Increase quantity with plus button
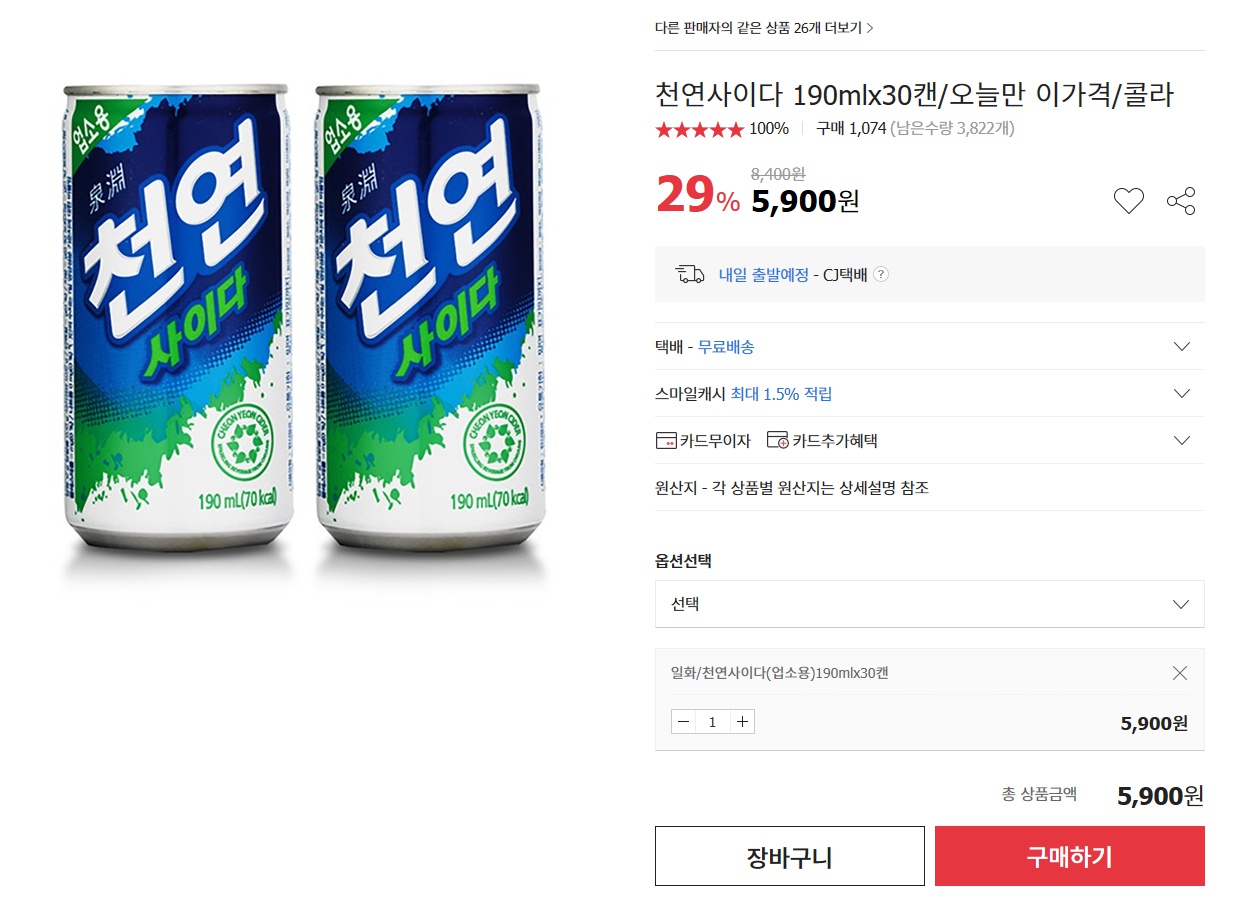The image size is (1257, 913). pos(742,722)
